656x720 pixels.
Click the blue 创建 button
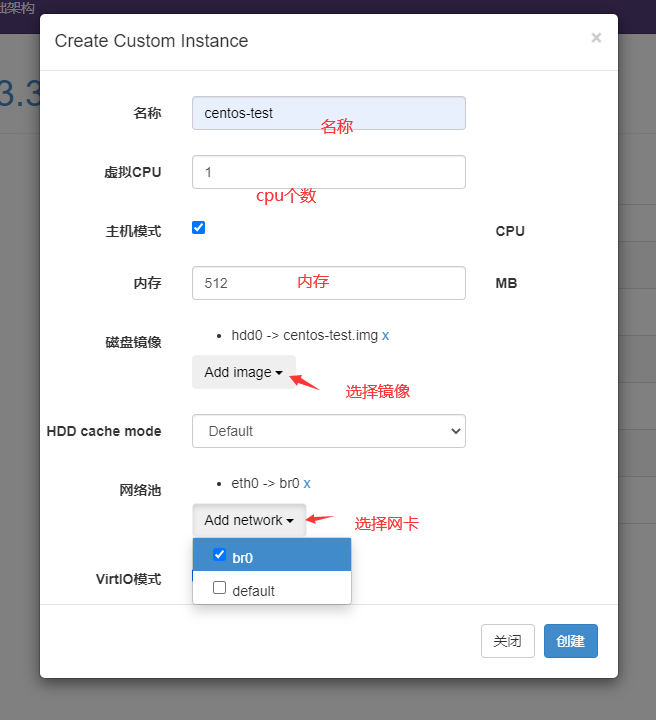pos(570,641)
